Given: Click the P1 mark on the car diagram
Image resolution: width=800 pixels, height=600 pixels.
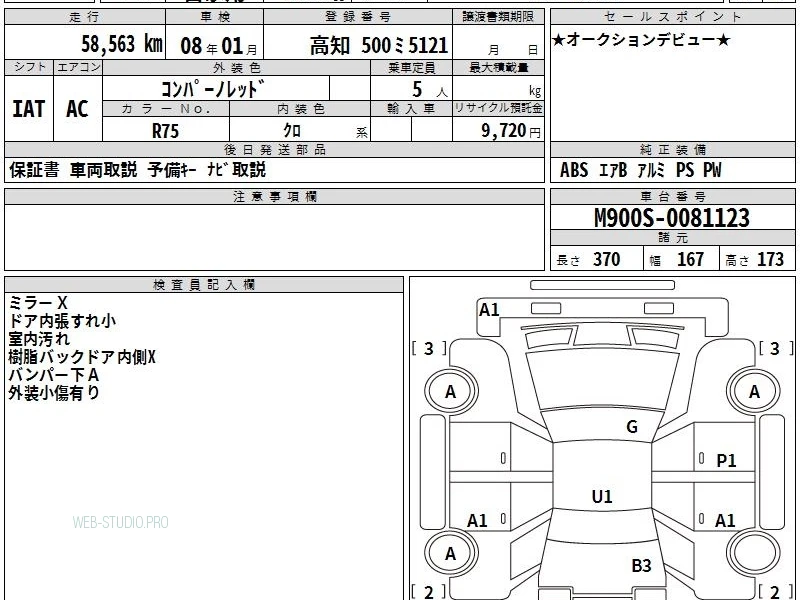Looking at the screenshot, I should [x=726, y=461].
